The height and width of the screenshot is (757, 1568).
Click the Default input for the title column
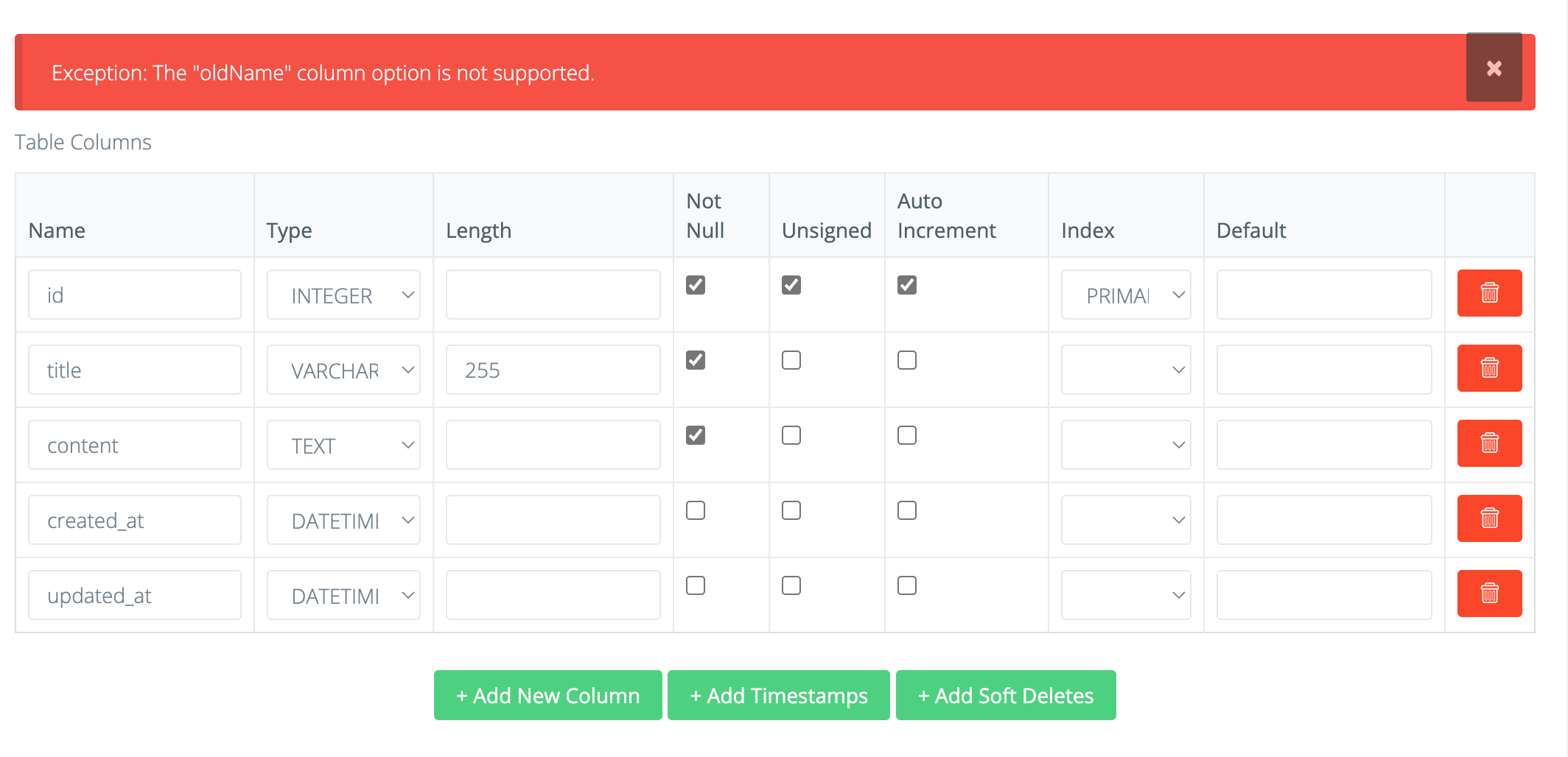point(1323,369)
